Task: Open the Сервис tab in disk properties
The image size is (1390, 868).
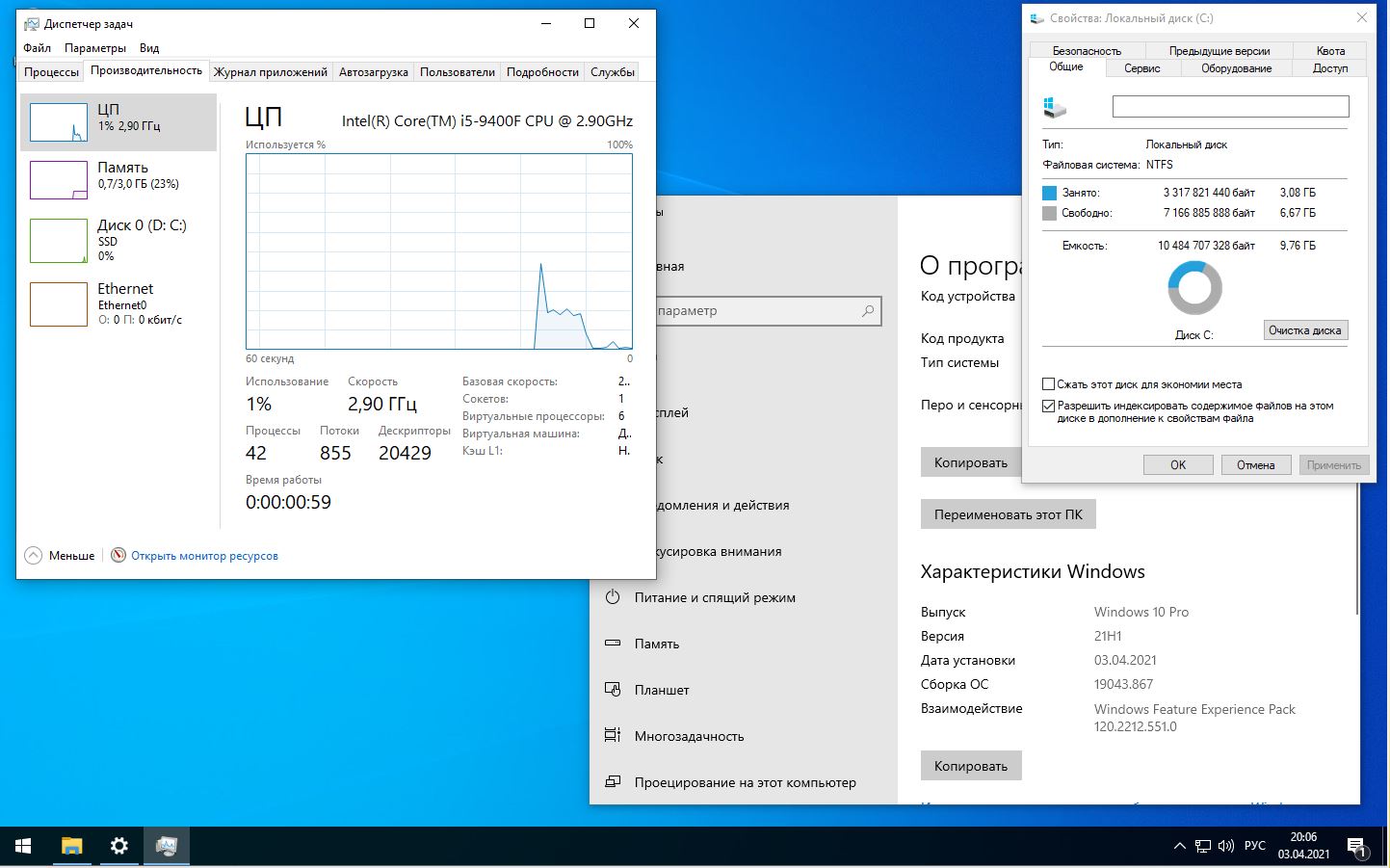Action: [1142, 68]
